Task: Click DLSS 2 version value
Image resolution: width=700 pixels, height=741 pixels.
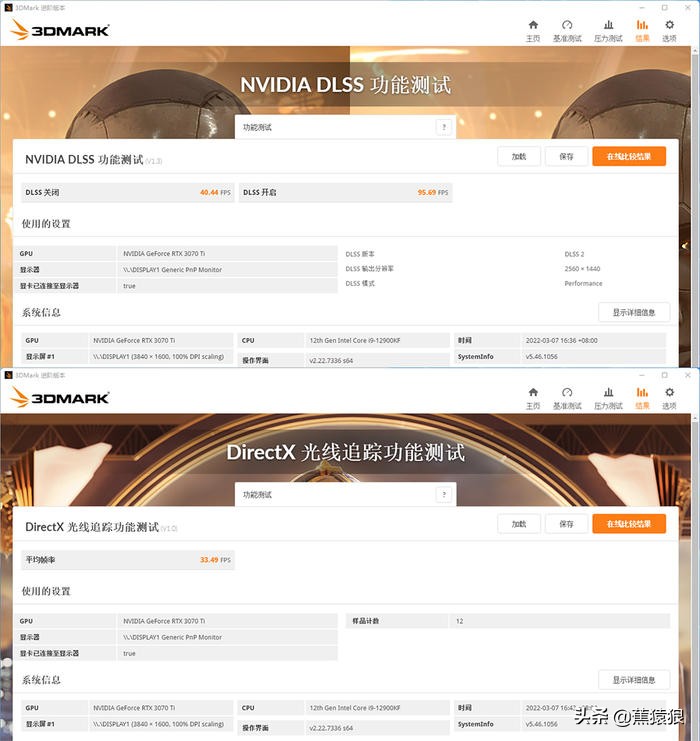Action: [574, 254]
